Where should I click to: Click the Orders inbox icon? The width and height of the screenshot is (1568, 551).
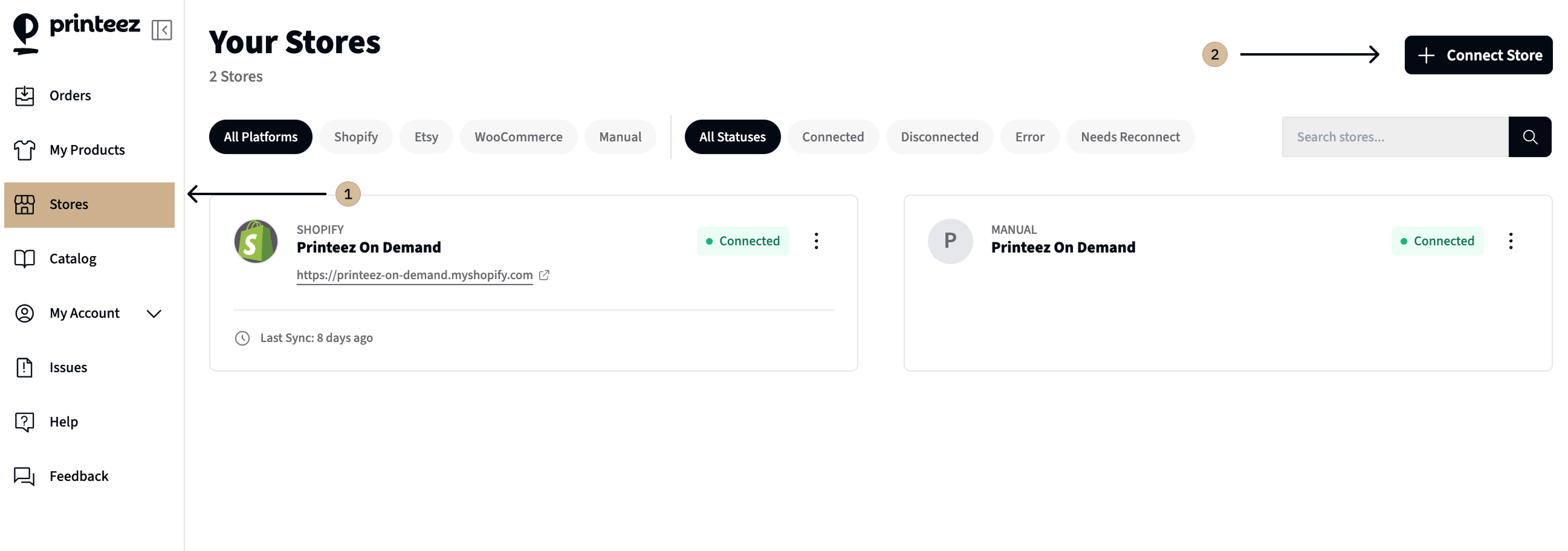pos(24,95)
